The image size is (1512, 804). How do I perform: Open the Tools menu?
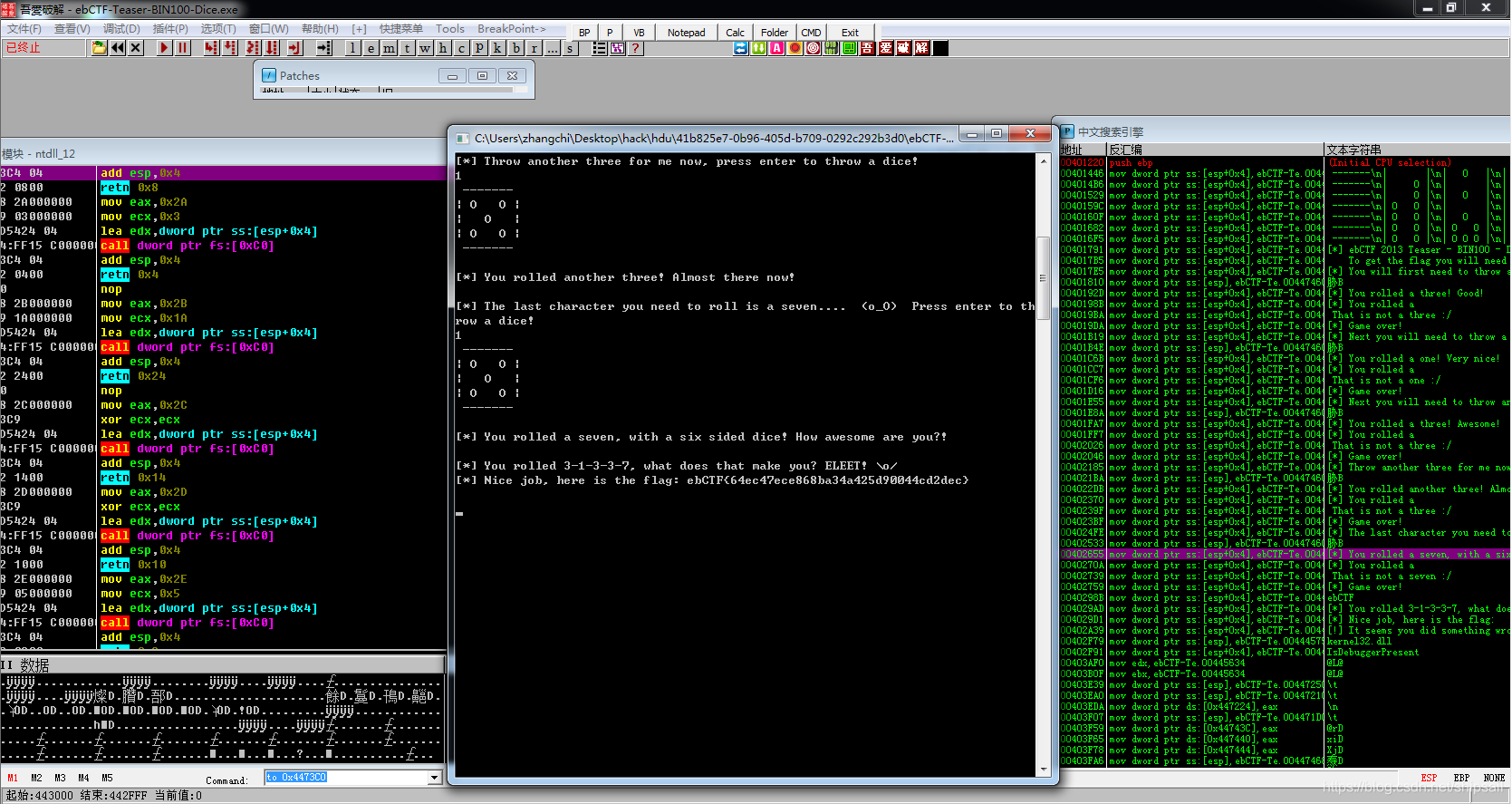[450, 29]
